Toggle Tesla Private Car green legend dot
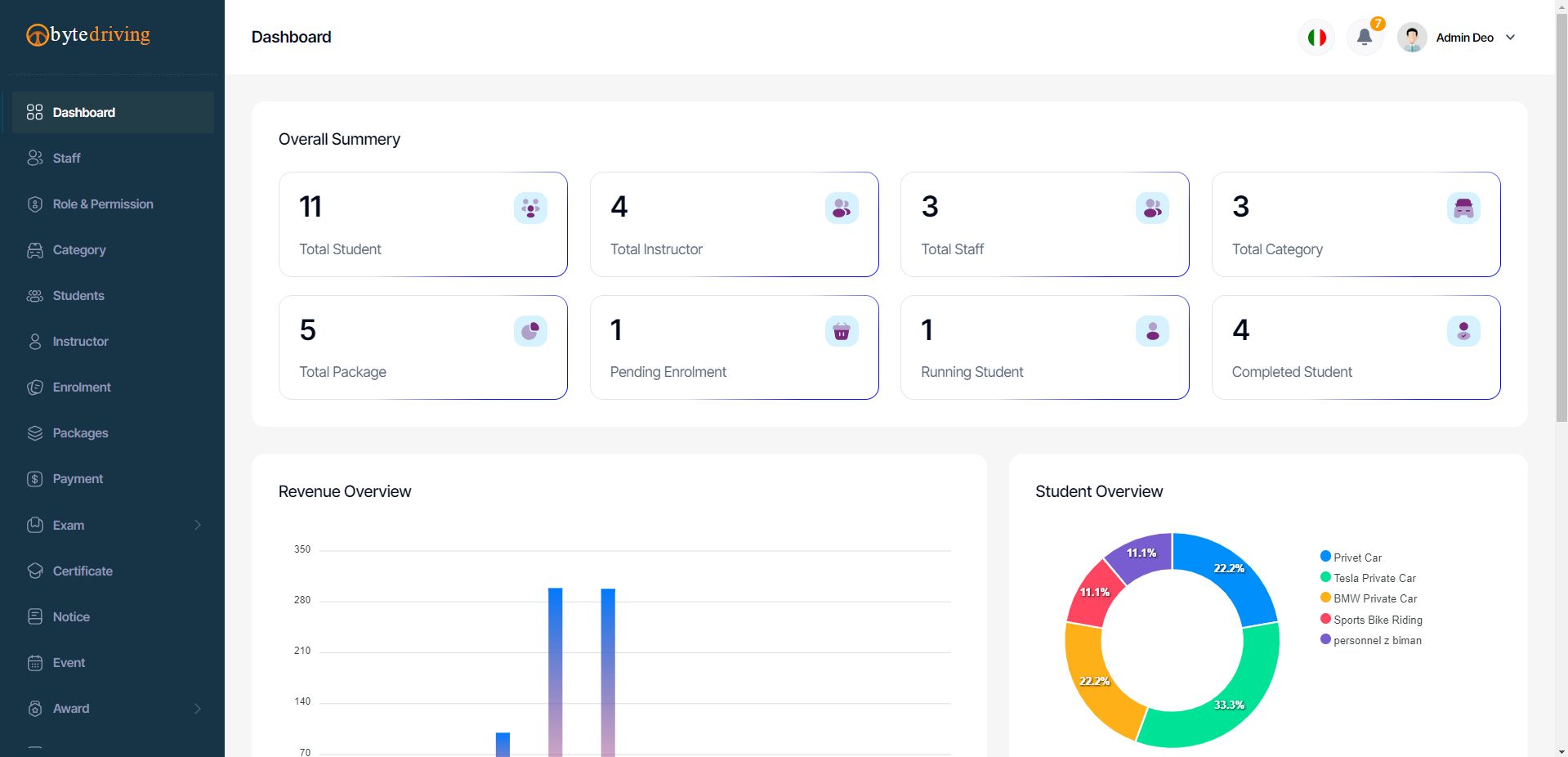The height and width of the screenshot is (757, 1568). (x=1325, y=577)
